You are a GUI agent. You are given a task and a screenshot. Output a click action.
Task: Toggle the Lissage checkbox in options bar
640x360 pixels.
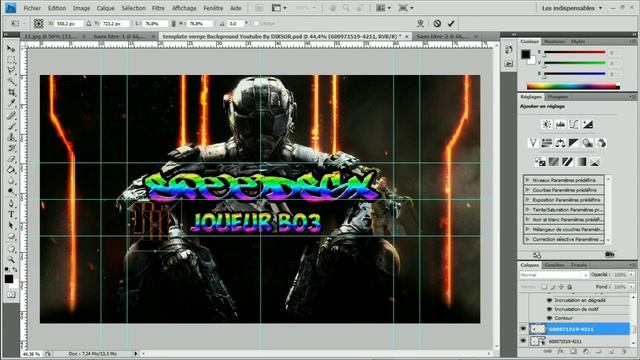pos(256,24)
